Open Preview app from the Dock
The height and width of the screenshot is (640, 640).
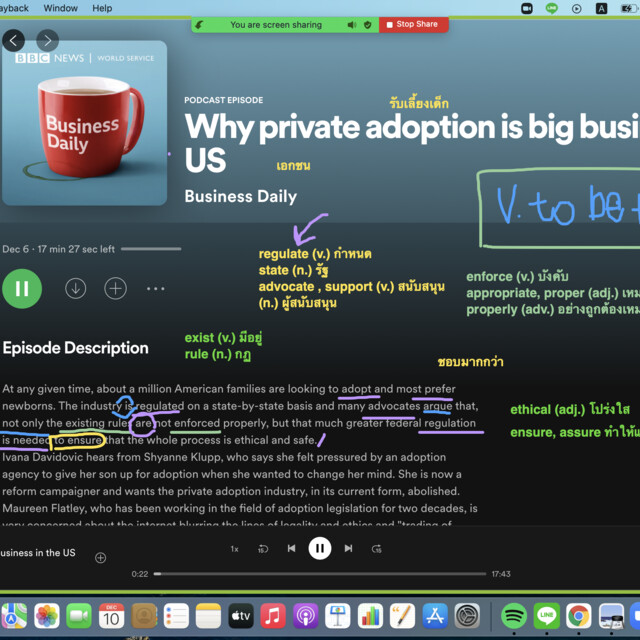pos(611,616)
